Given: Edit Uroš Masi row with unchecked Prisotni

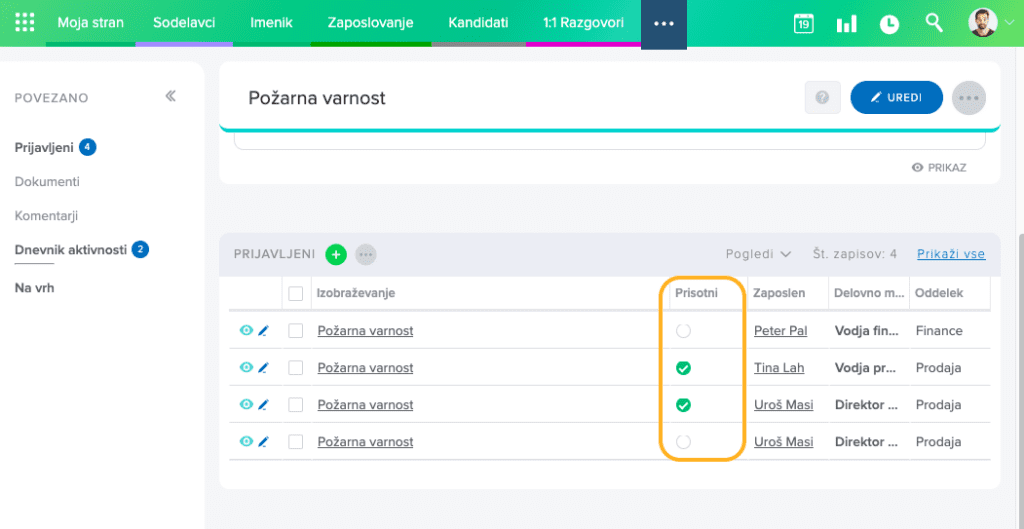Looking at the screenshot, I should click(263, 443).
